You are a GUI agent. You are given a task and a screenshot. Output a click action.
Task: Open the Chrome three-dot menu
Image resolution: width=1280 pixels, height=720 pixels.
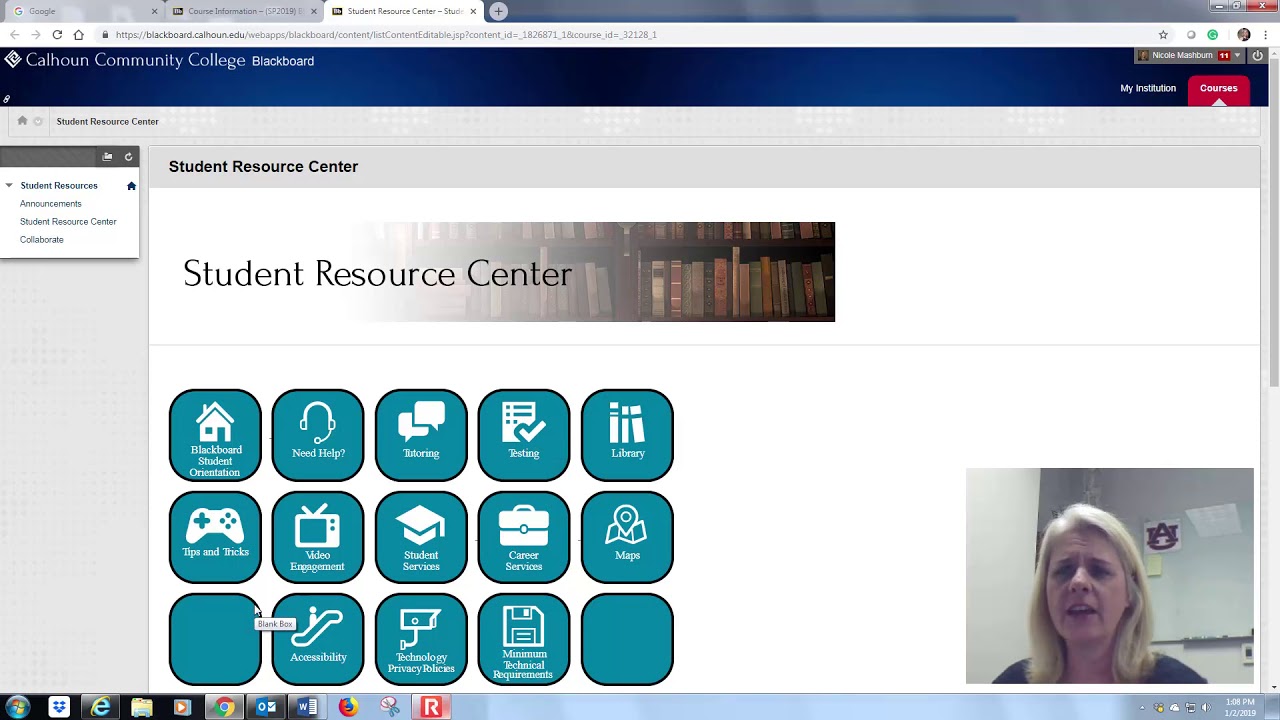[1265, 35]
